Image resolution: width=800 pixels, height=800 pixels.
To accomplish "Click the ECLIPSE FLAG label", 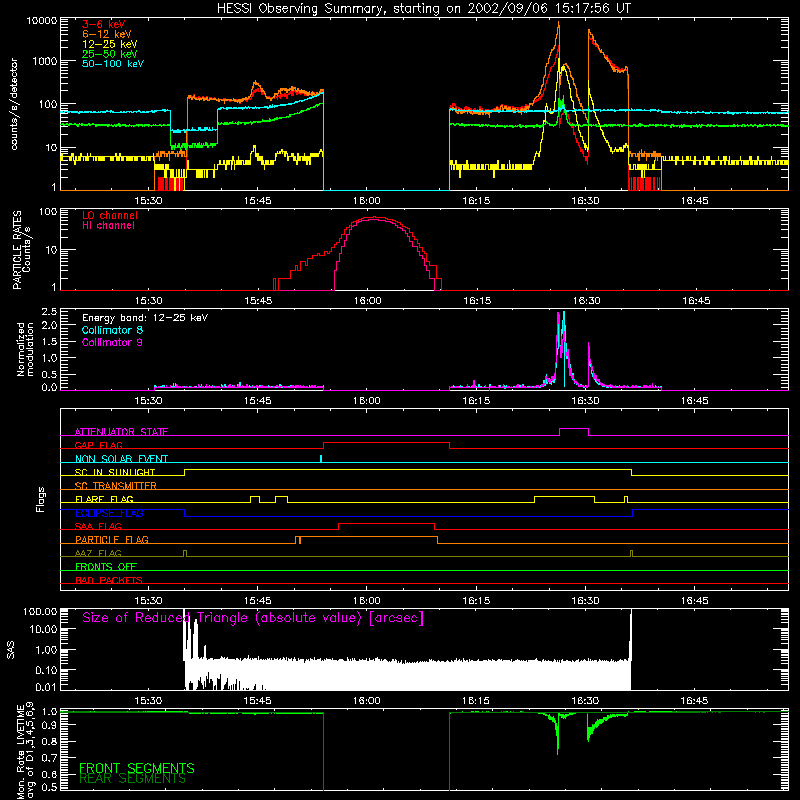I will pos(109,513).
